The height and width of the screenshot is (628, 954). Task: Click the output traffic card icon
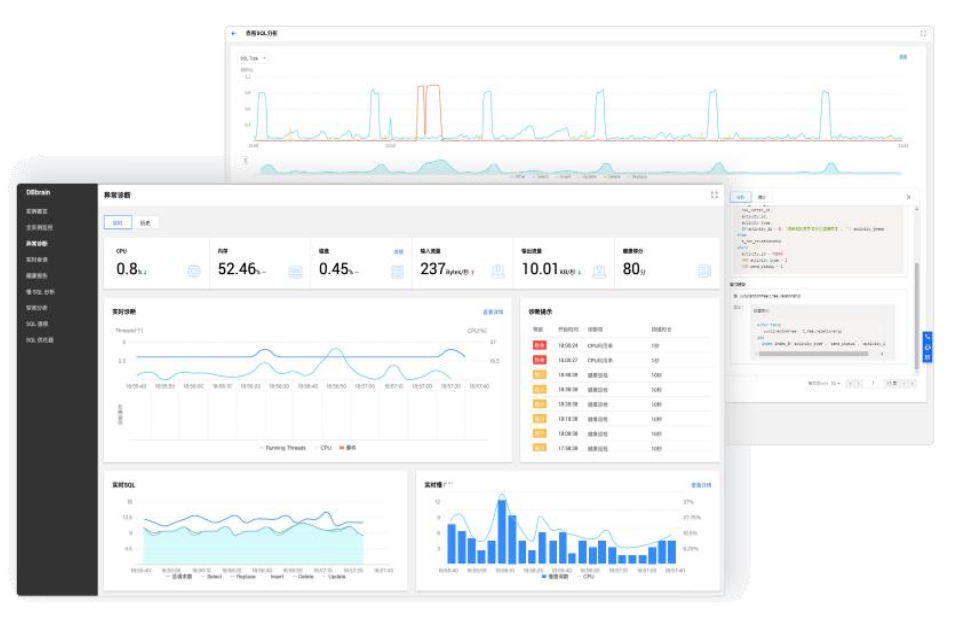click(x=599, y=271)
